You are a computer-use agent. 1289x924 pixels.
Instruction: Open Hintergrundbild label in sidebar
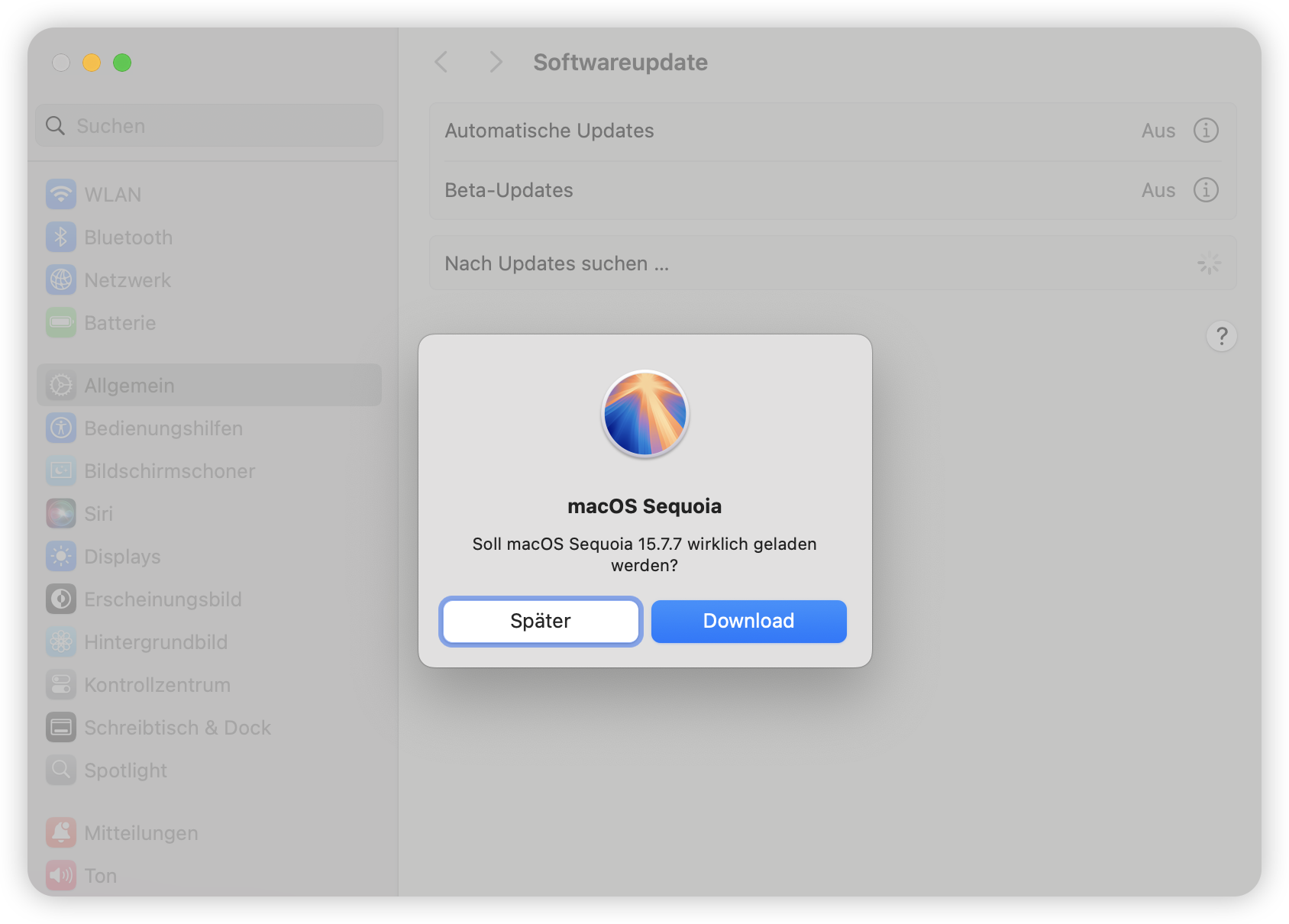point(156,642)
